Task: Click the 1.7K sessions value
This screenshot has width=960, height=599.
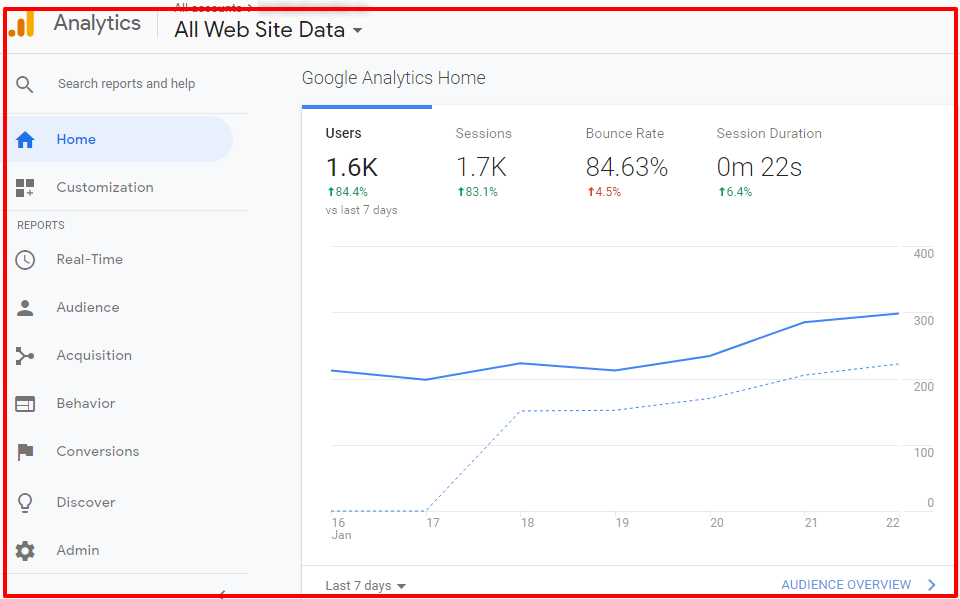Action: [482, 167]
